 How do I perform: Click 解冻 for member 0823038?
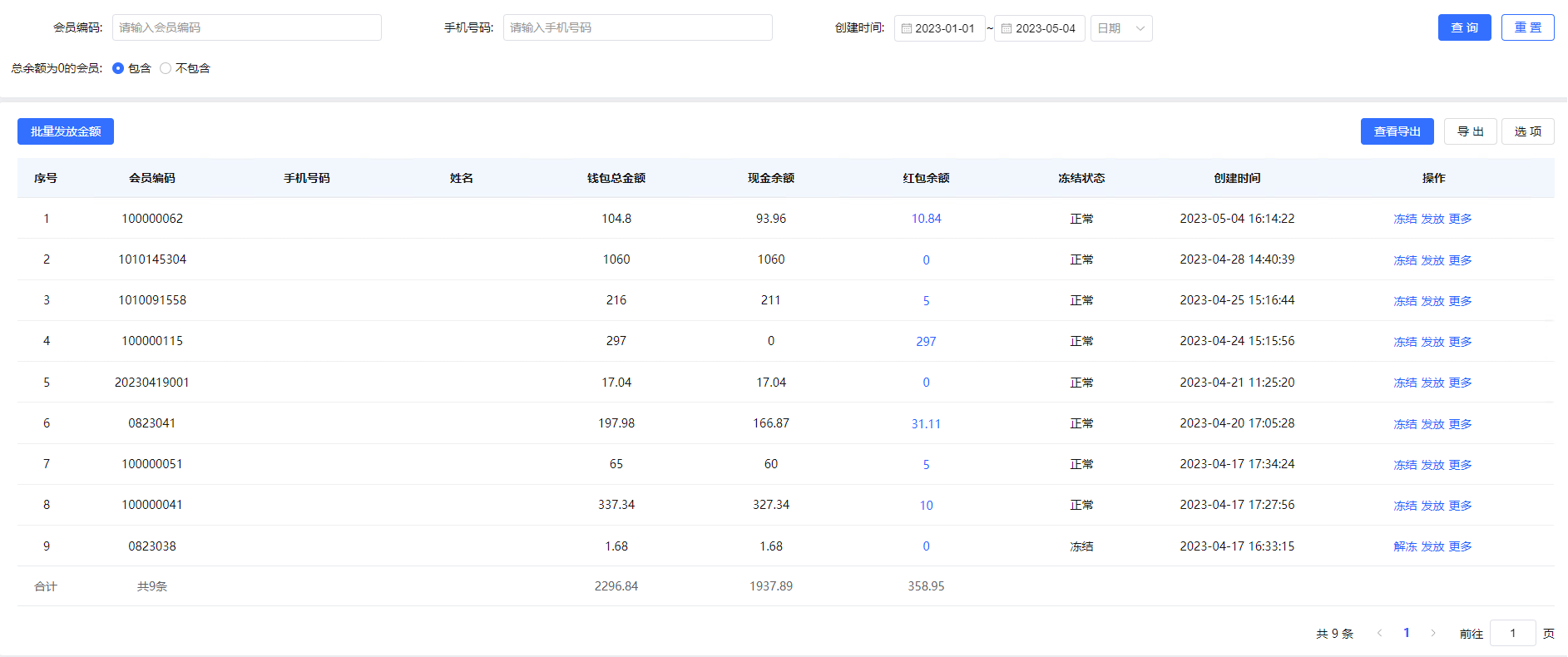coord(1405,546)
